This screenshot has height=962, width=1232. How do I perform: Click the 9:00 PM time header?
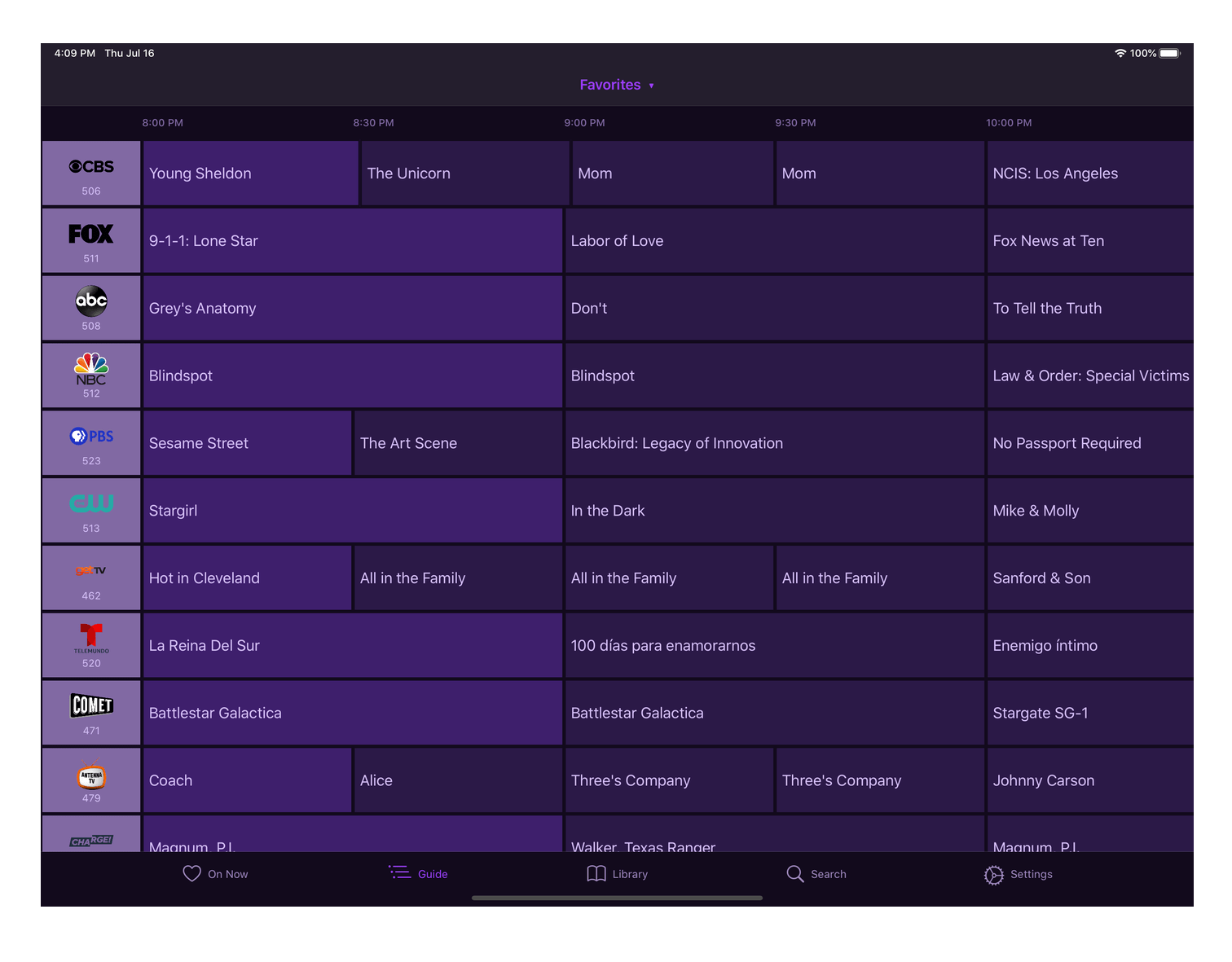(x=584, y=123)
